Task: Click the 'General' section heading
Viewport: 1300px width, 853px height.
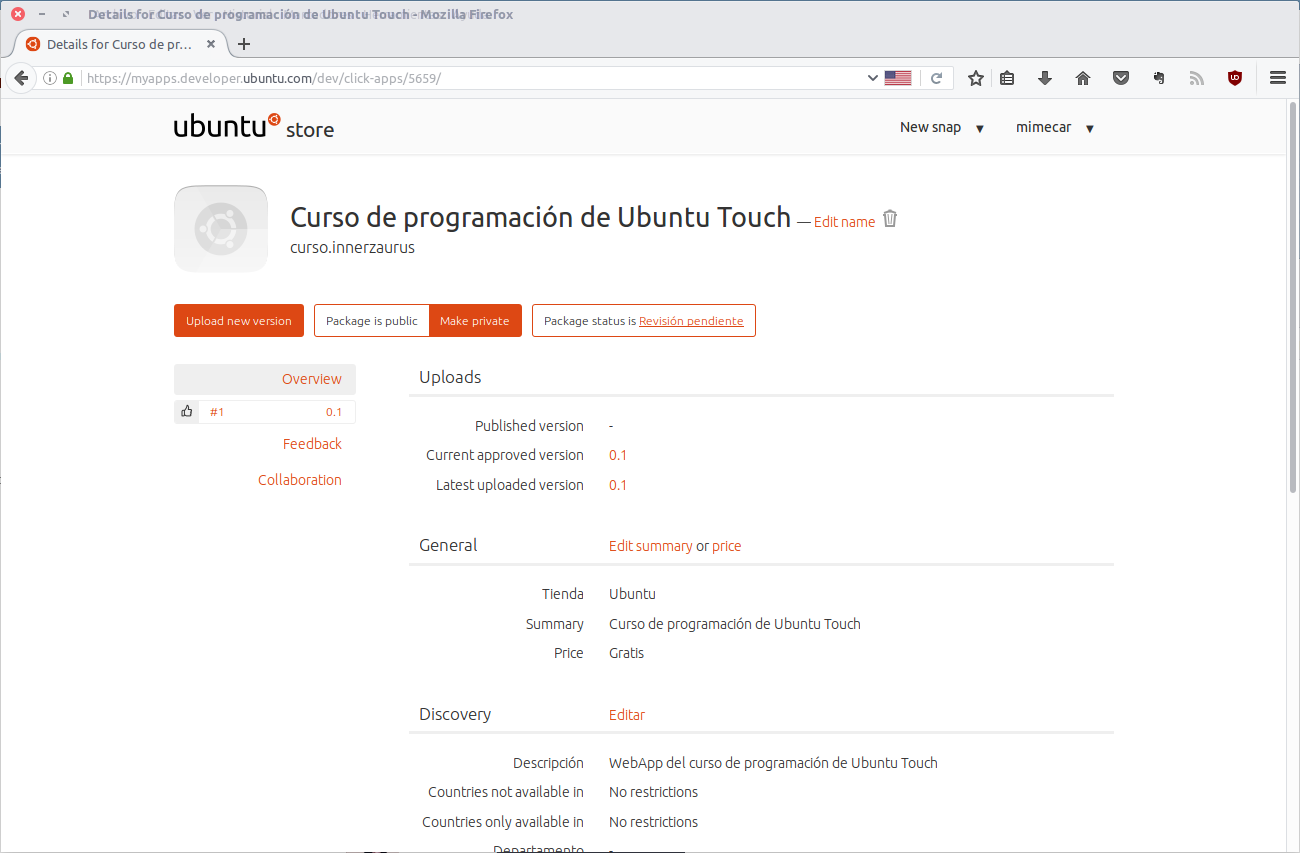Action: [448, 545]
